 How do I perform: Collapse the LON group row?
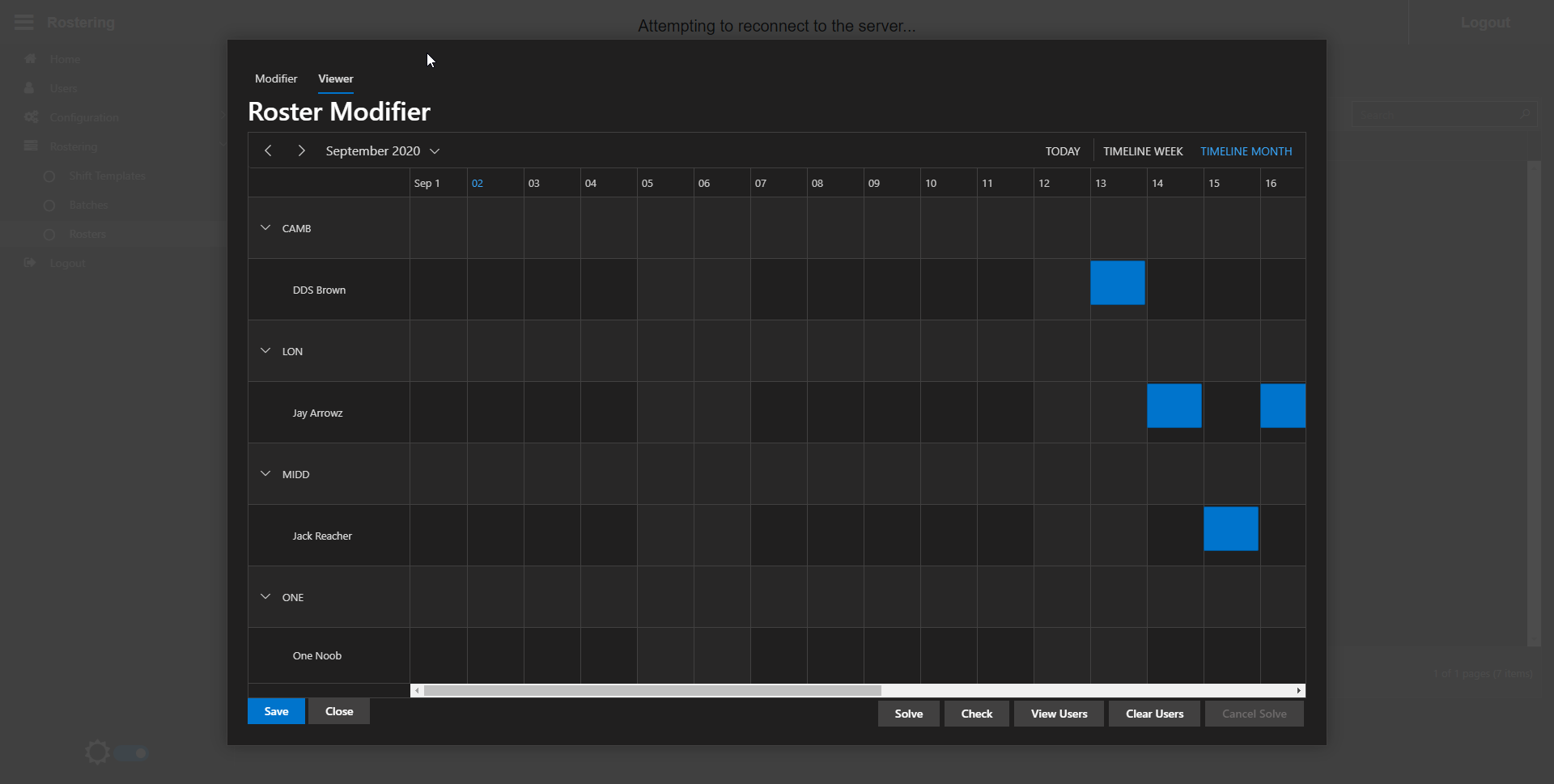click(x=265, y=351)
